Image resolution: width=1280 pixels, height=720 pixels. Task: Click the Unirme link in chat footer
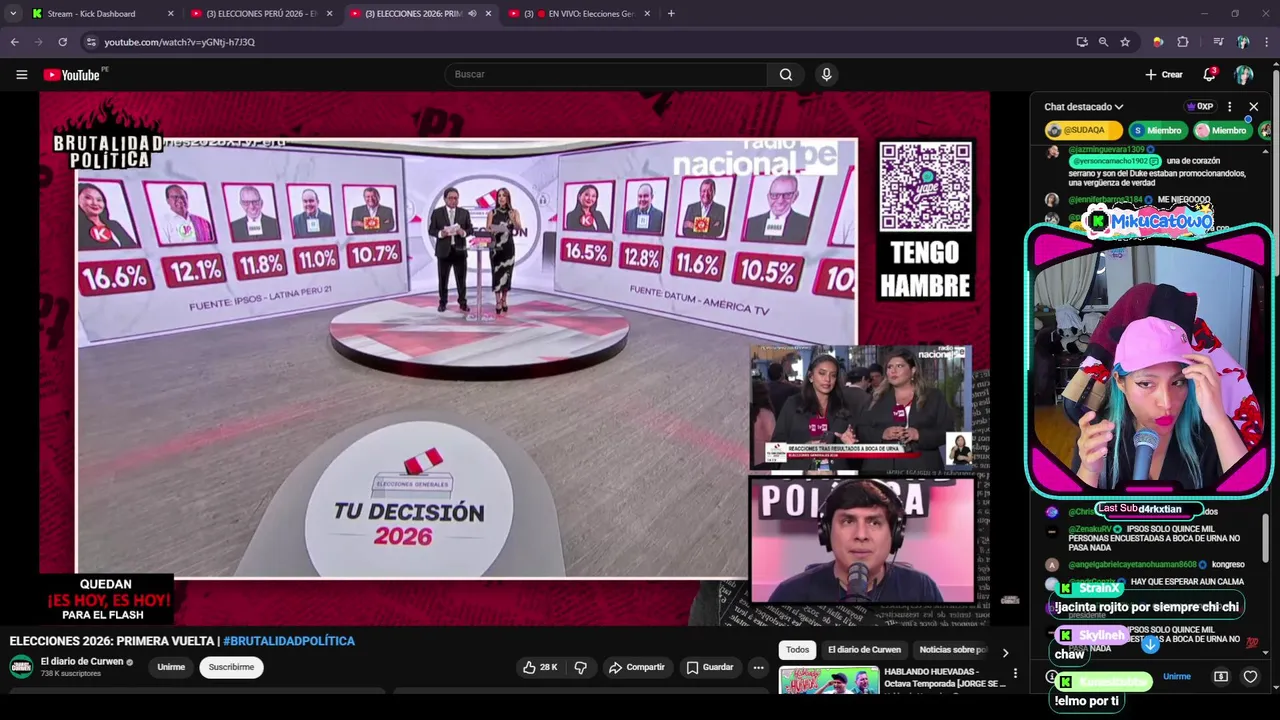(1177, 677)
